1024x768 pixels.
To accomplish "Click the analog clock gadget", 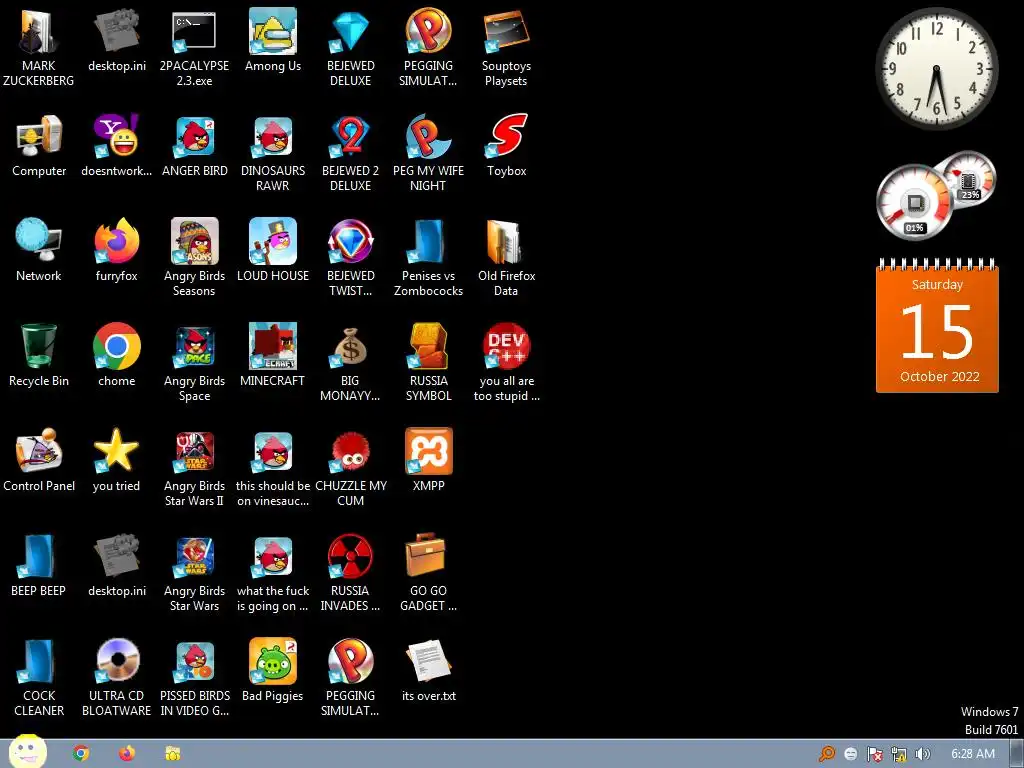I will pyautogui.click(x=936, y=69).
